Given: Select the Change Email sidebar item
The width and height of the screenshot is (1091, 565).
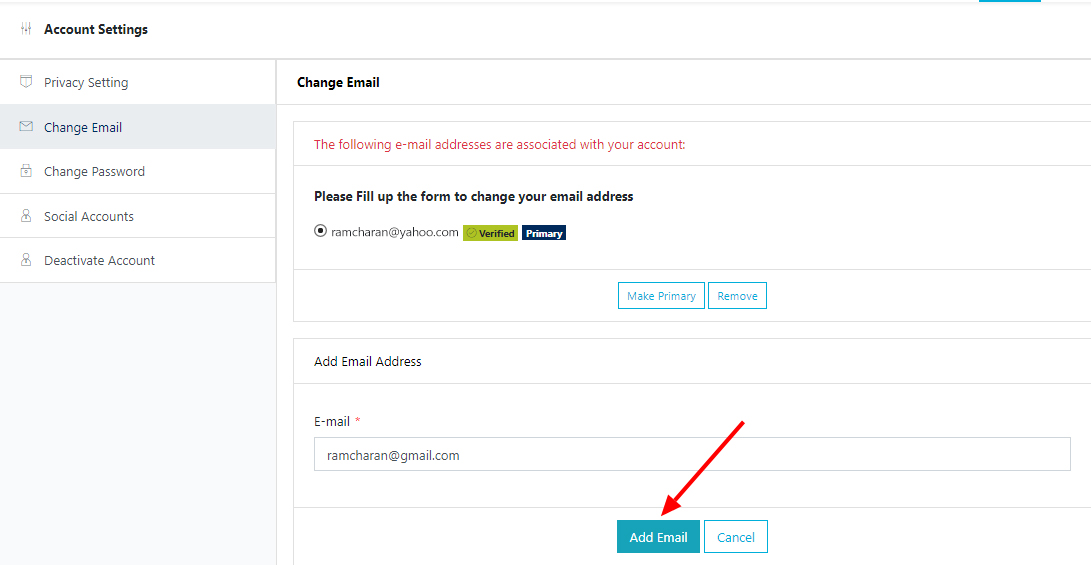Looking at the screenshot, I should tap(83, 128).
